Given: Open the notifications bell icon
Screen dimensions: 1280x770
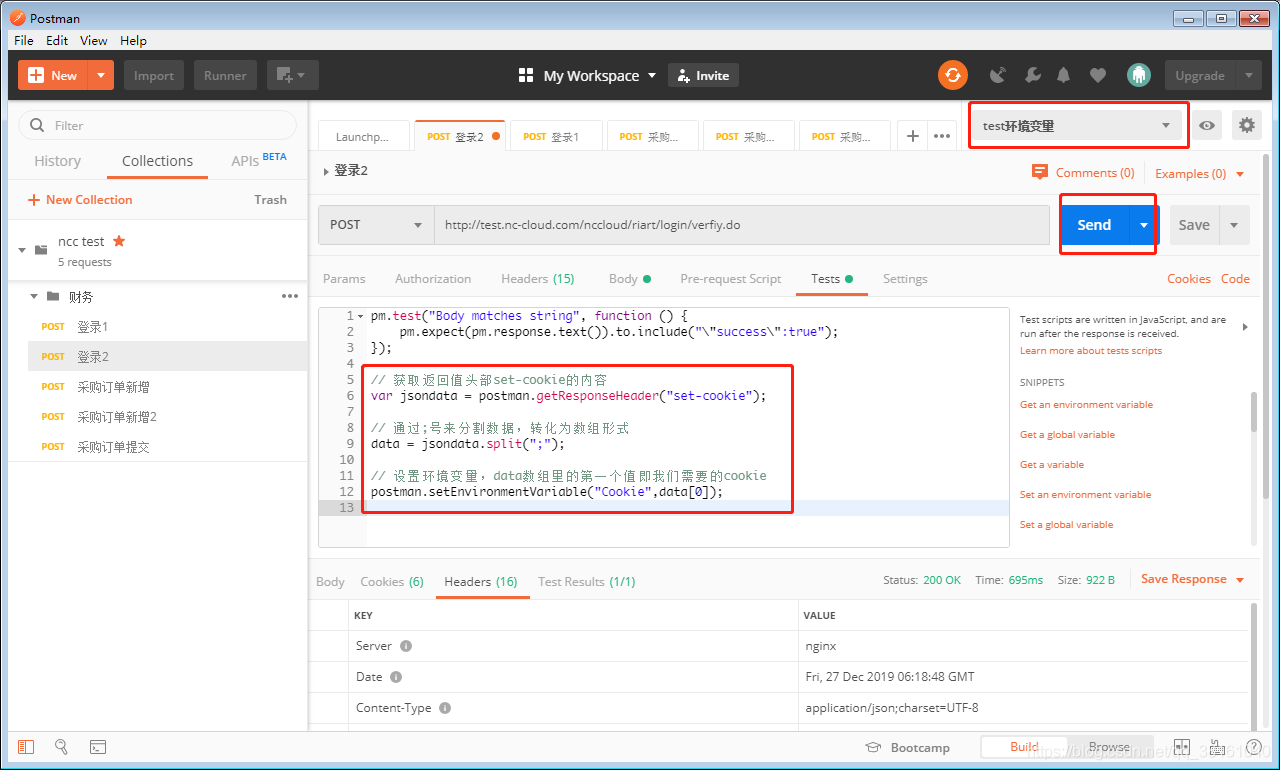Looking at the screenshot, I should click(x=1064, y=75).
